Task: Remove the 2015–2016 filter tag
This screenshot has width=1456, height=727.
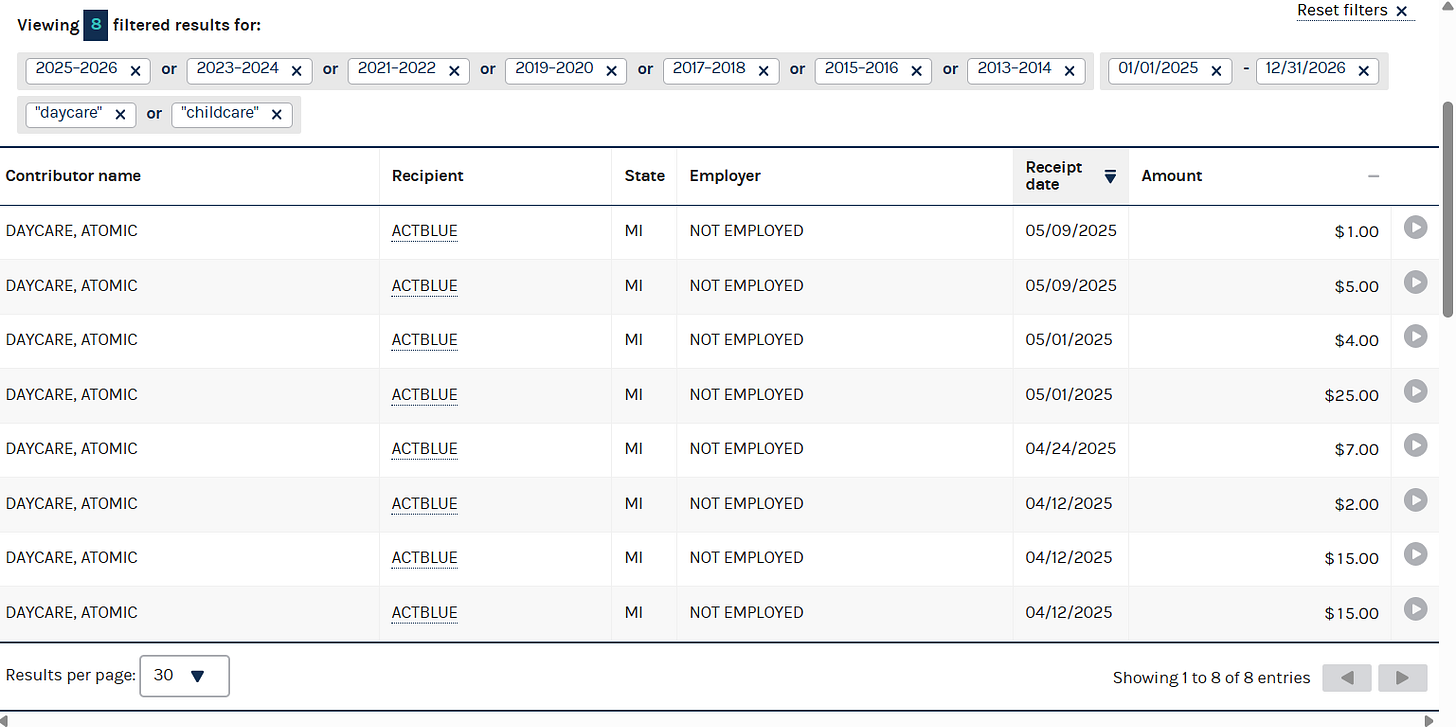Action: tap(916, 71)
